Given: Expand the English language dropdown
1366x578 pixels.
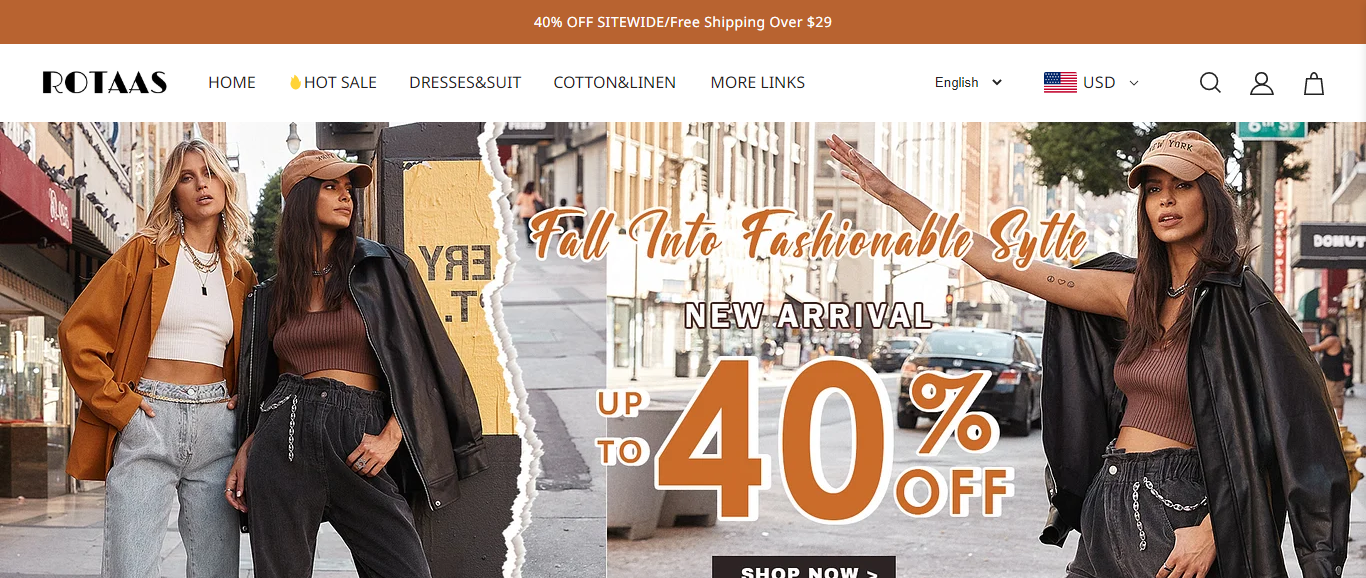Looking at the screenshot, I should click(x=968, y=82).
